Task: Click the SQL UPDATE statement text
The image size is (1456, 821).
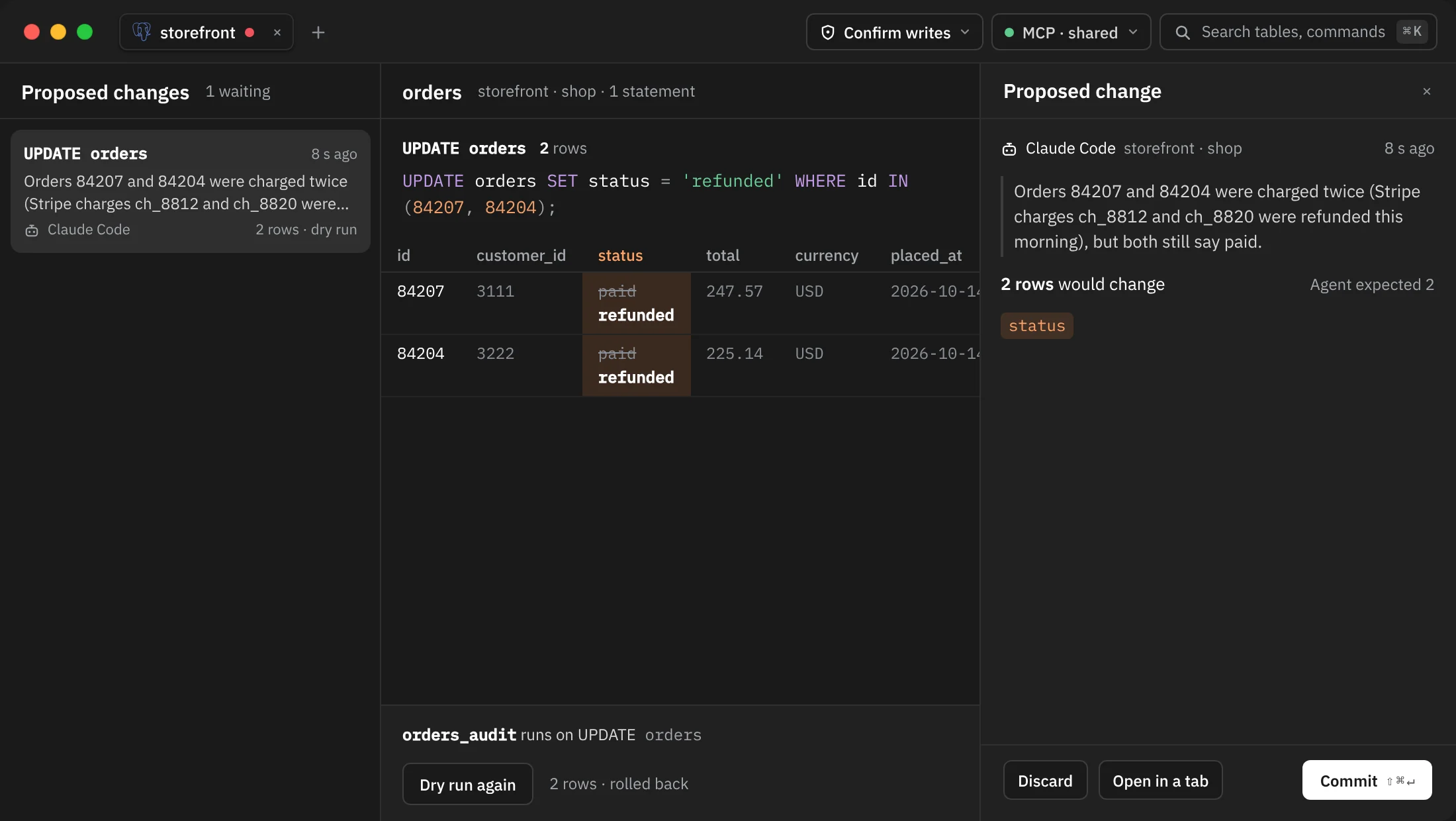Action: point(655,194)
